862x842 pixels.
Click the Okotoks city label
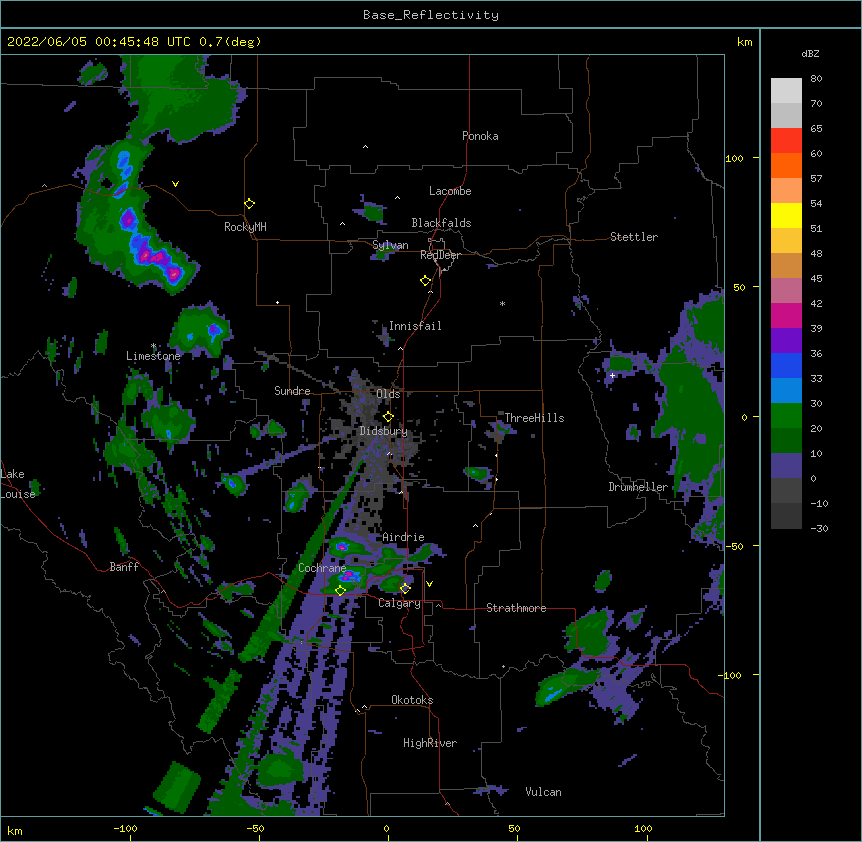coord(412,700)
